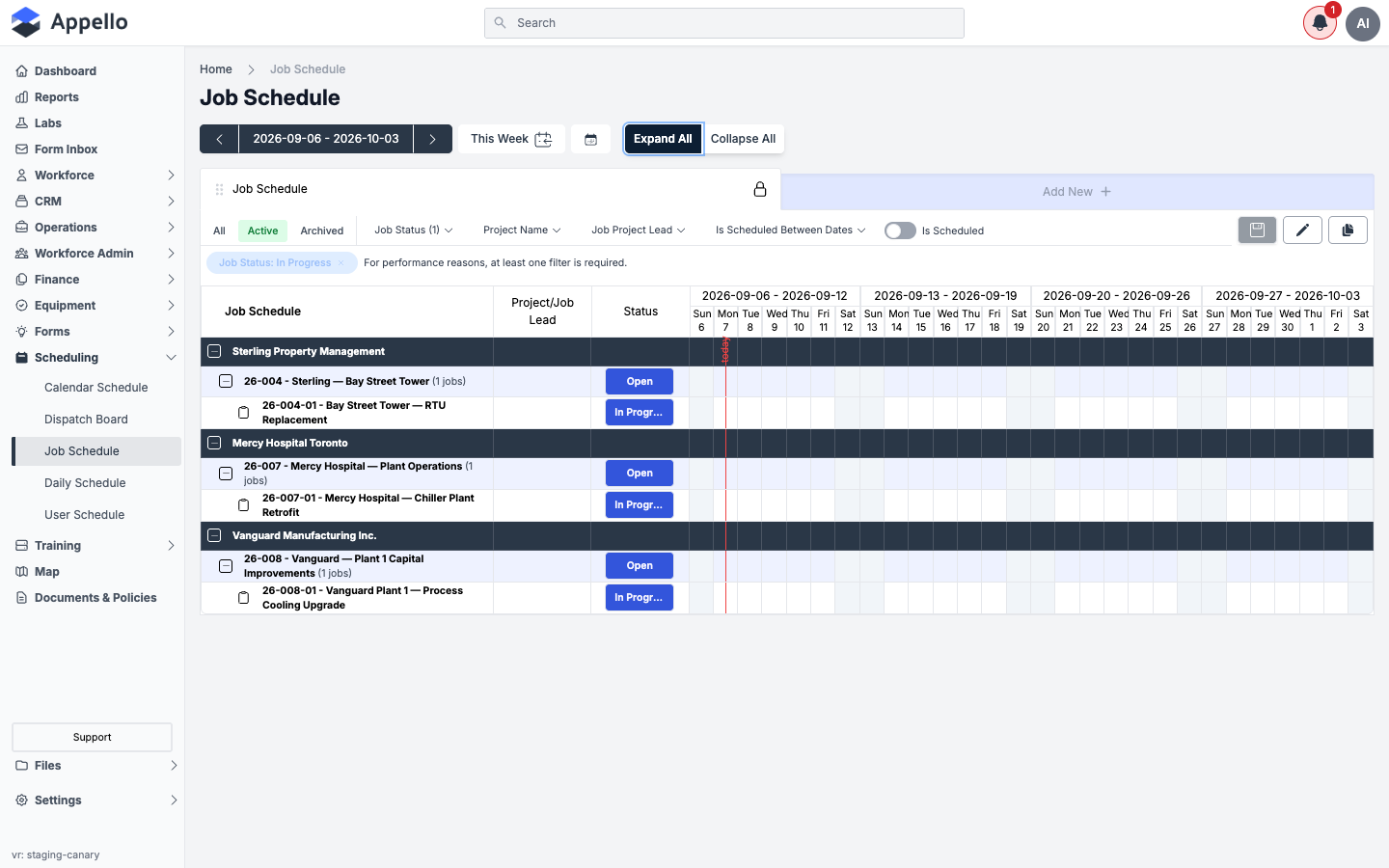This screenshot has width=1389, height=868.
Task: Click the Home breadcrumb link
Action: coord(216,69)
